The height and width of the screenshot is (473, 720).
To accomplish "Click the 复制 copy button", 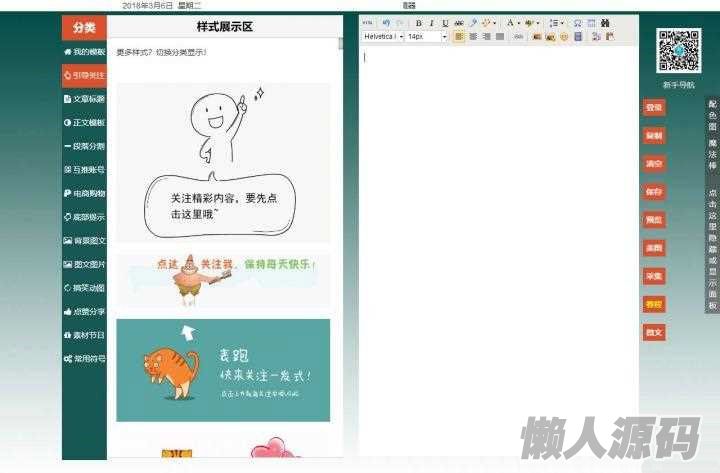I will pos(654,136).
